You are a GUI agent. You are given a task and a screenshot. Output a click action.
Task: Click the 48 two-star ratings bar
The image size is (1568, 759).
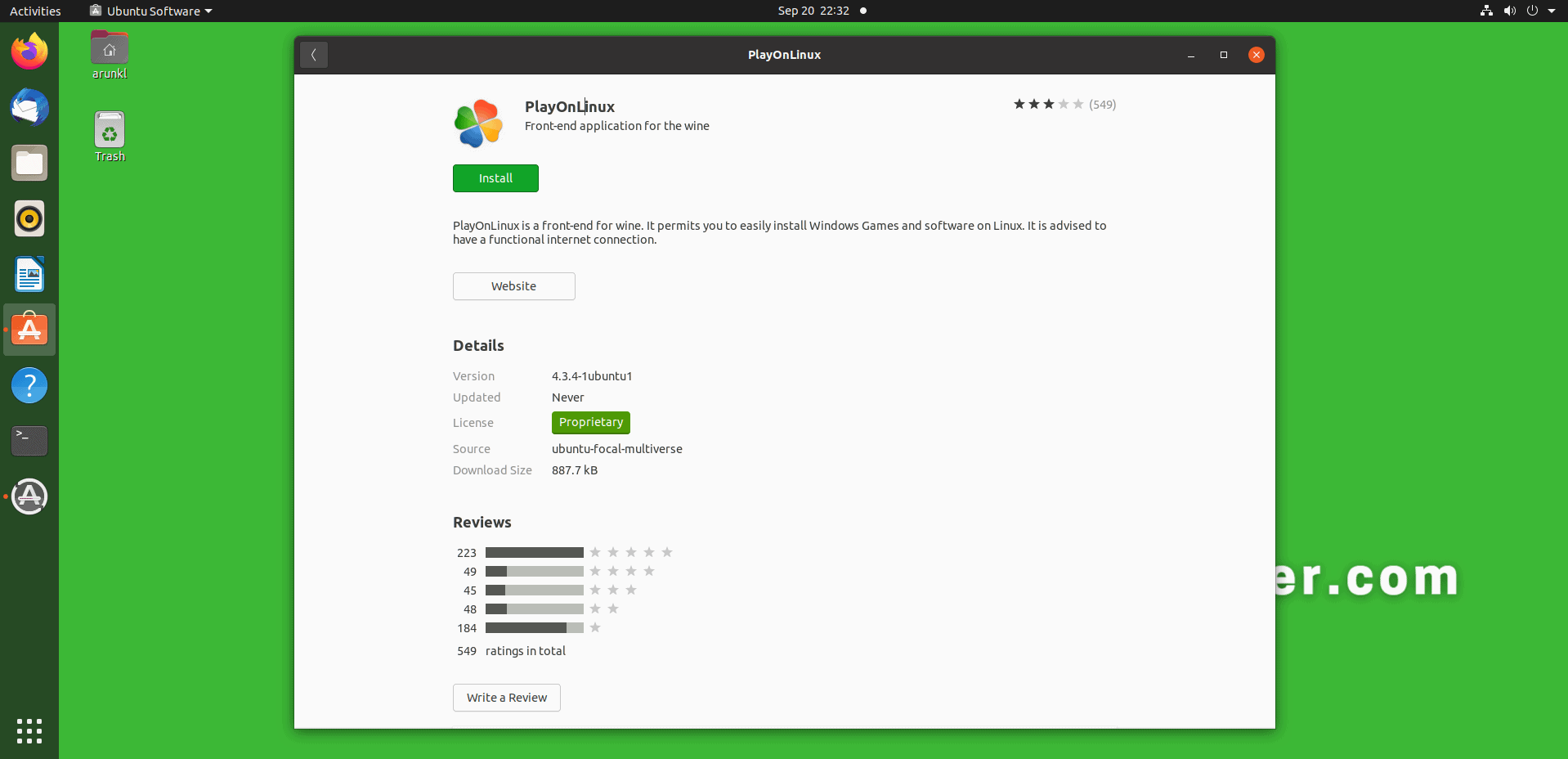[x=535, y=609]
